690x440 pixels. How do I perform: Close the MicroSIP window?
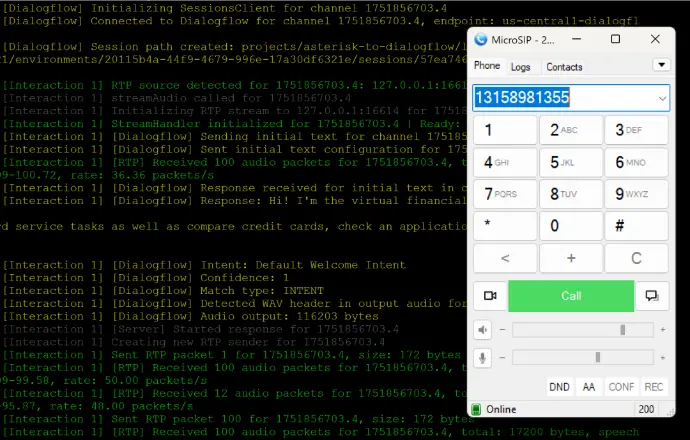pyautogui.click(x=655, y=39)
